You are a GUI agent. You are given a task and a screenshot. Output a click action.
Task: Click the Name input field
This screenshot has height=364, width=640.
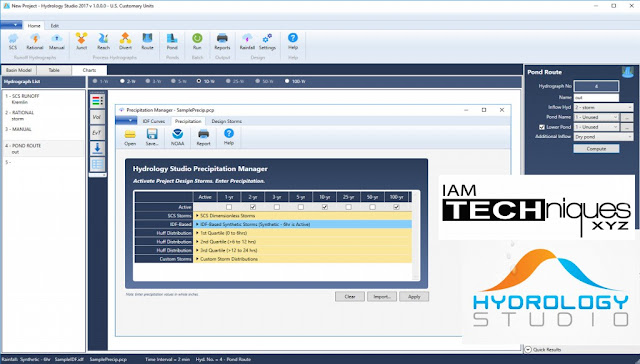[596, 98]
